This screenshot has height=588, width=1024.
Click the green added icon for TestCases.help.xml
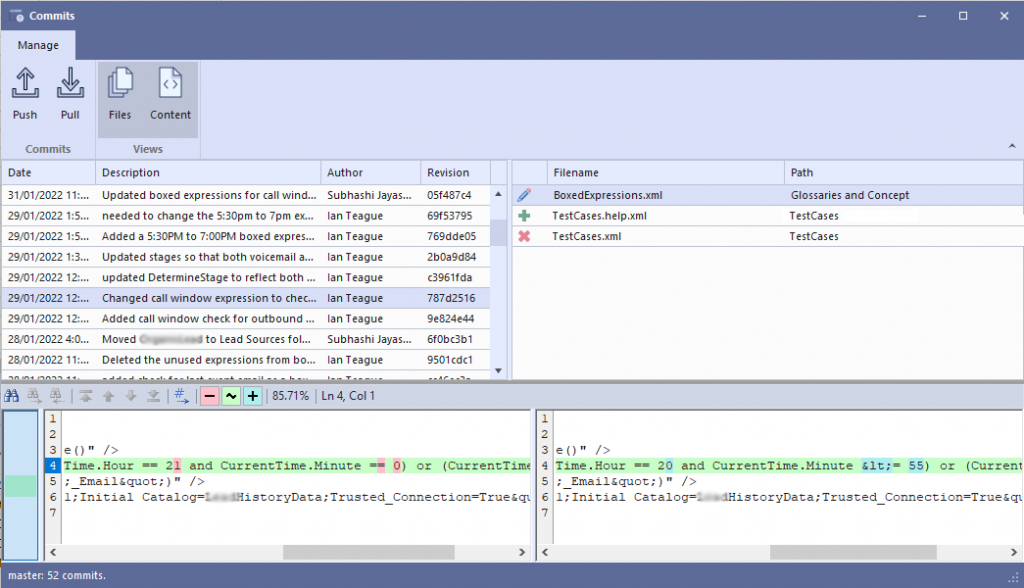524,216
